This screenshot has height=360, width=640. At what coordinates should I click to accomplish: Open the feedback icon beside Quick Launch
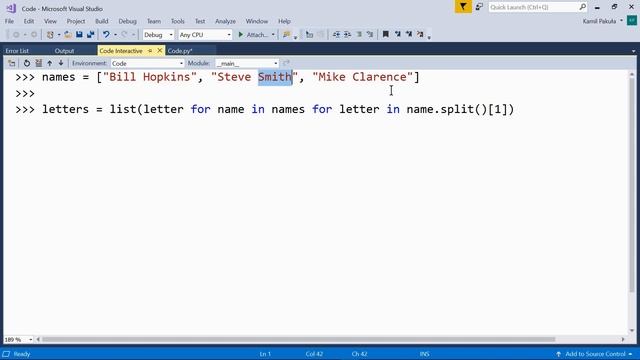(x=479, y=7)
